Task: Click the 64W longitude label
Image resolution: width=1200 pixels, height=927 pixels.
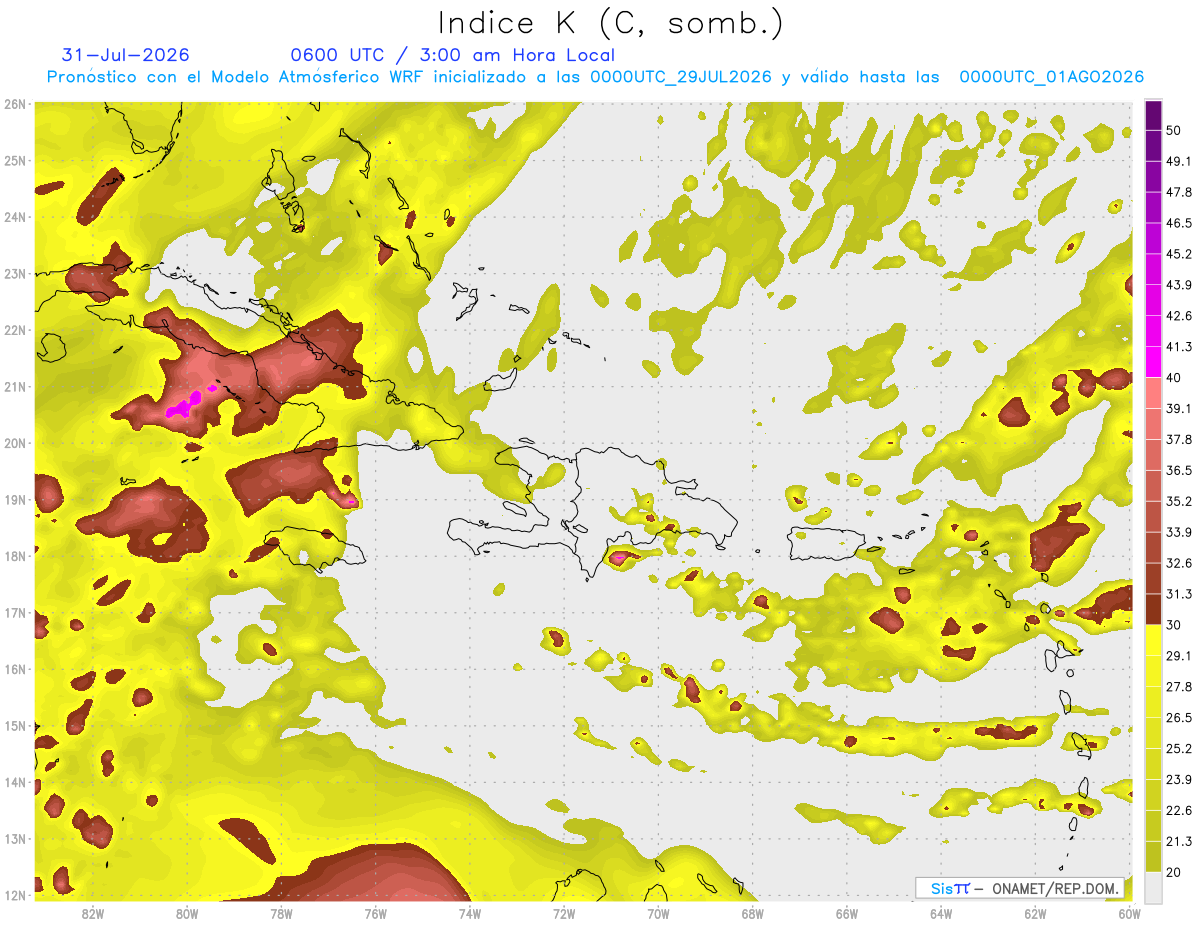Action: 941,913
